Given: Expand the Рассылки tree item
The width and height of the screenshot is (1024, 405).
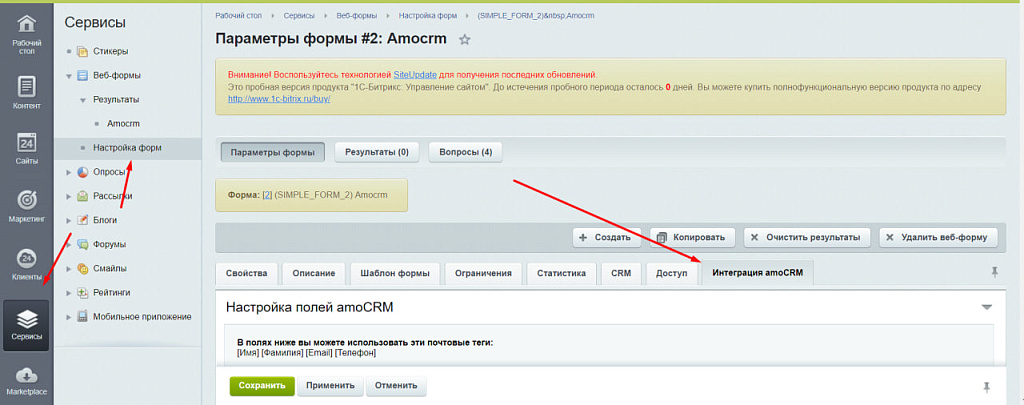Looking at the screenshot, I should click(x=69, y=196).
